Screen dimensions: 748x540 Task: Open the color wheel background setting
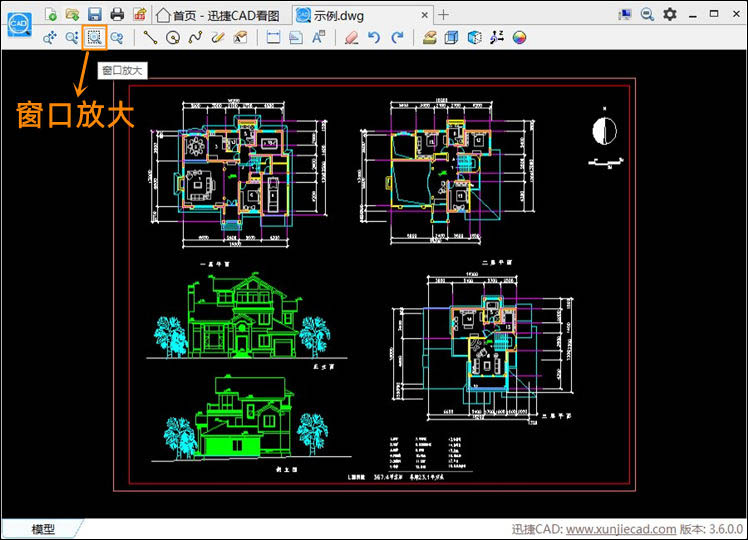pyautogui.click(x=519, y=38)
